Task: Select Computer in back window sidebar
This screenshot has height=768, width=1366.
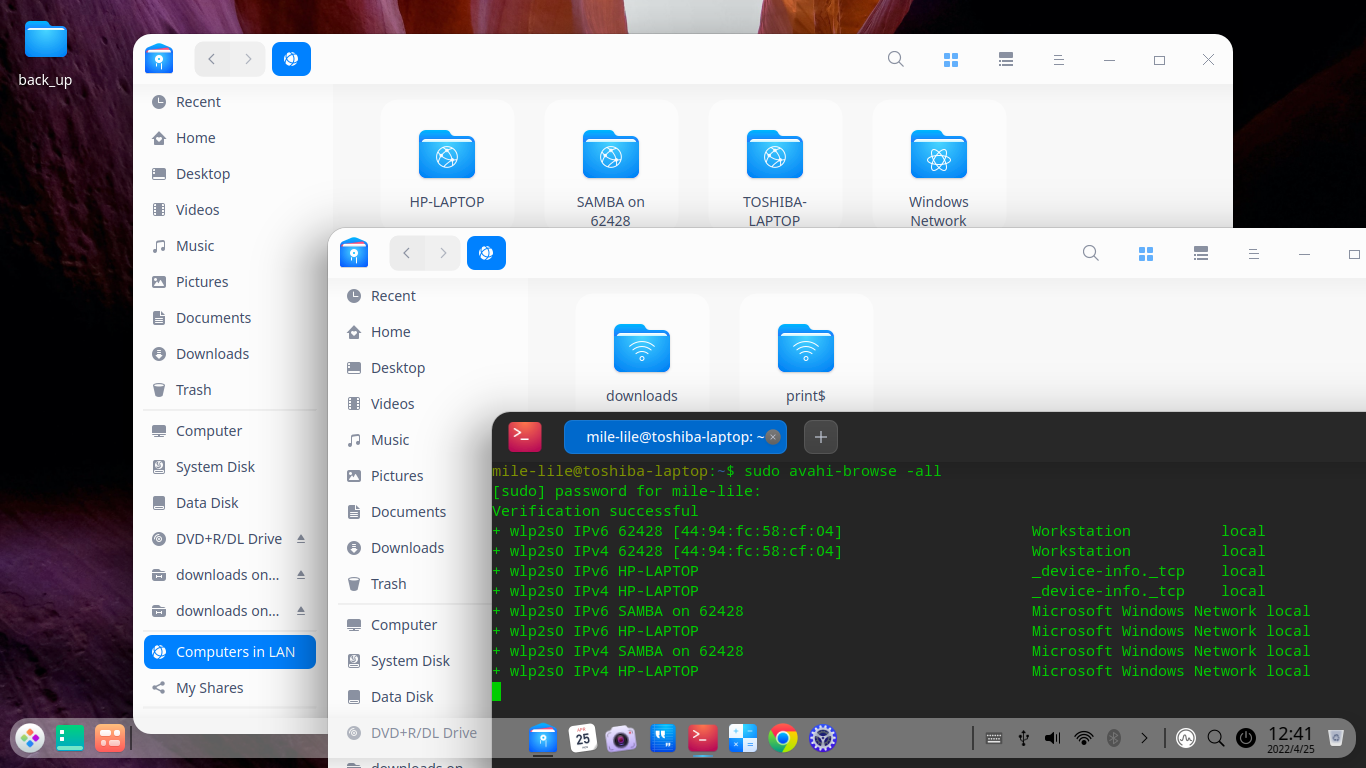Action: click(230, 431)
